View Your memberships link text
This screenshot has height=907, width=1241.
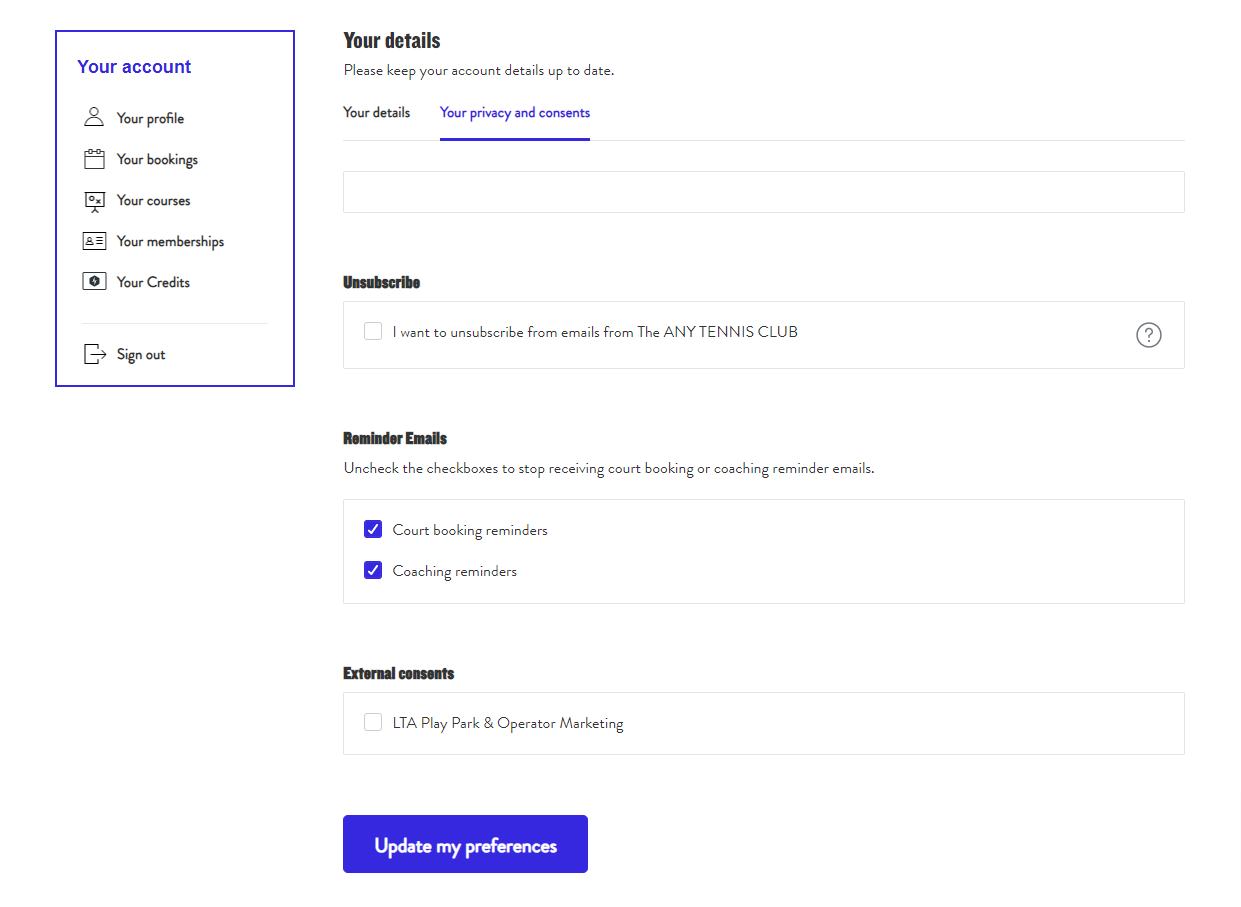click(170, 241)
